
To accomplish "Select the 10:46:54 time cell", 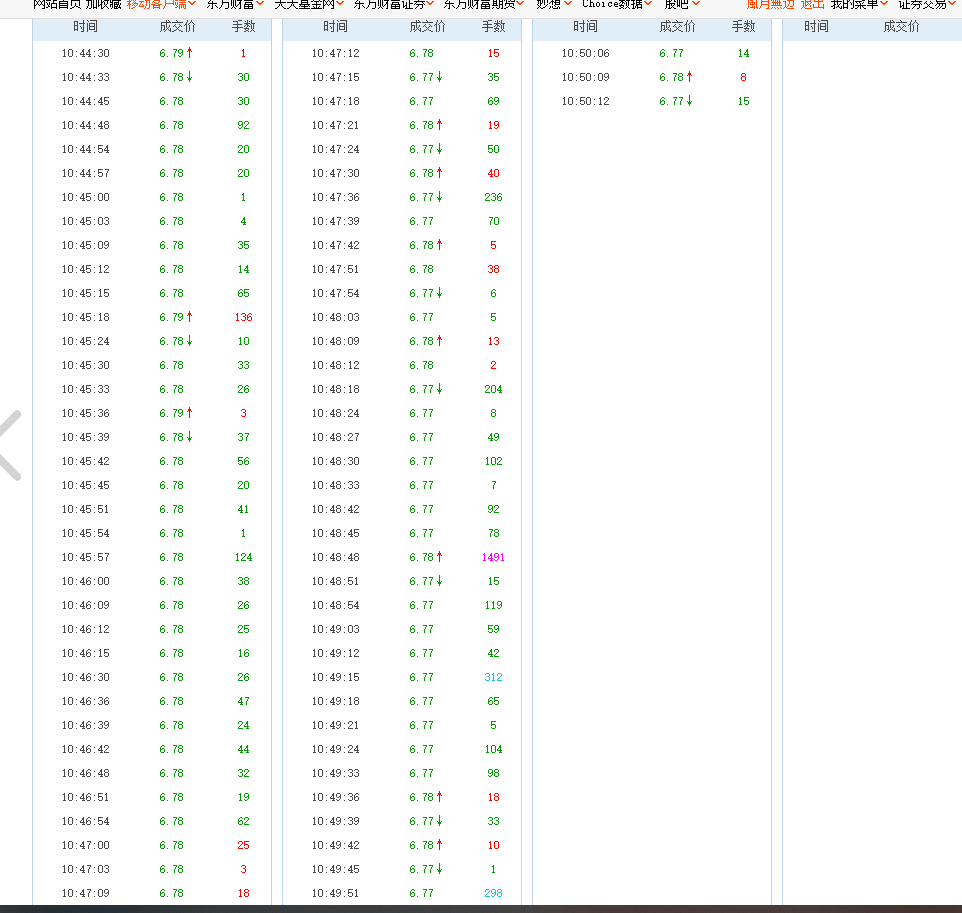I will pyautogui.click(x=85, y=821).
